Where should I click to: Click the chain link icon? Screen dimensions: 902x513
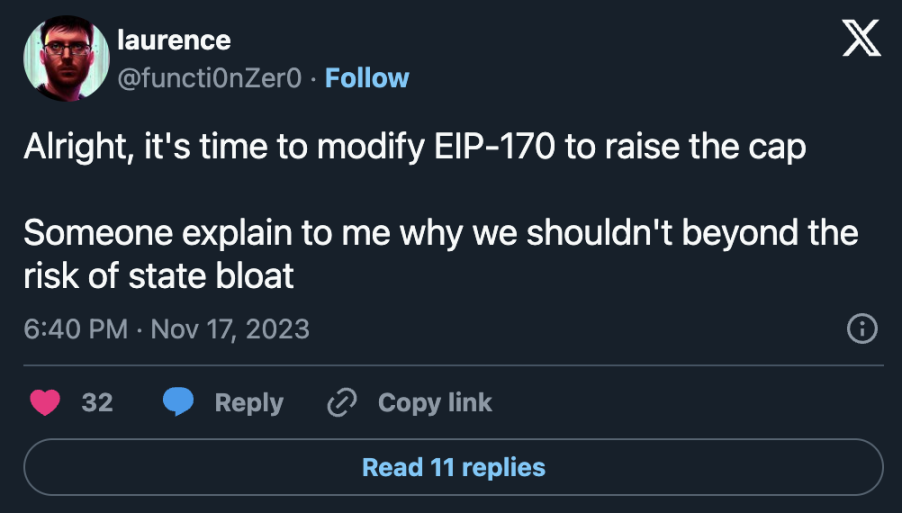(342, 402)
